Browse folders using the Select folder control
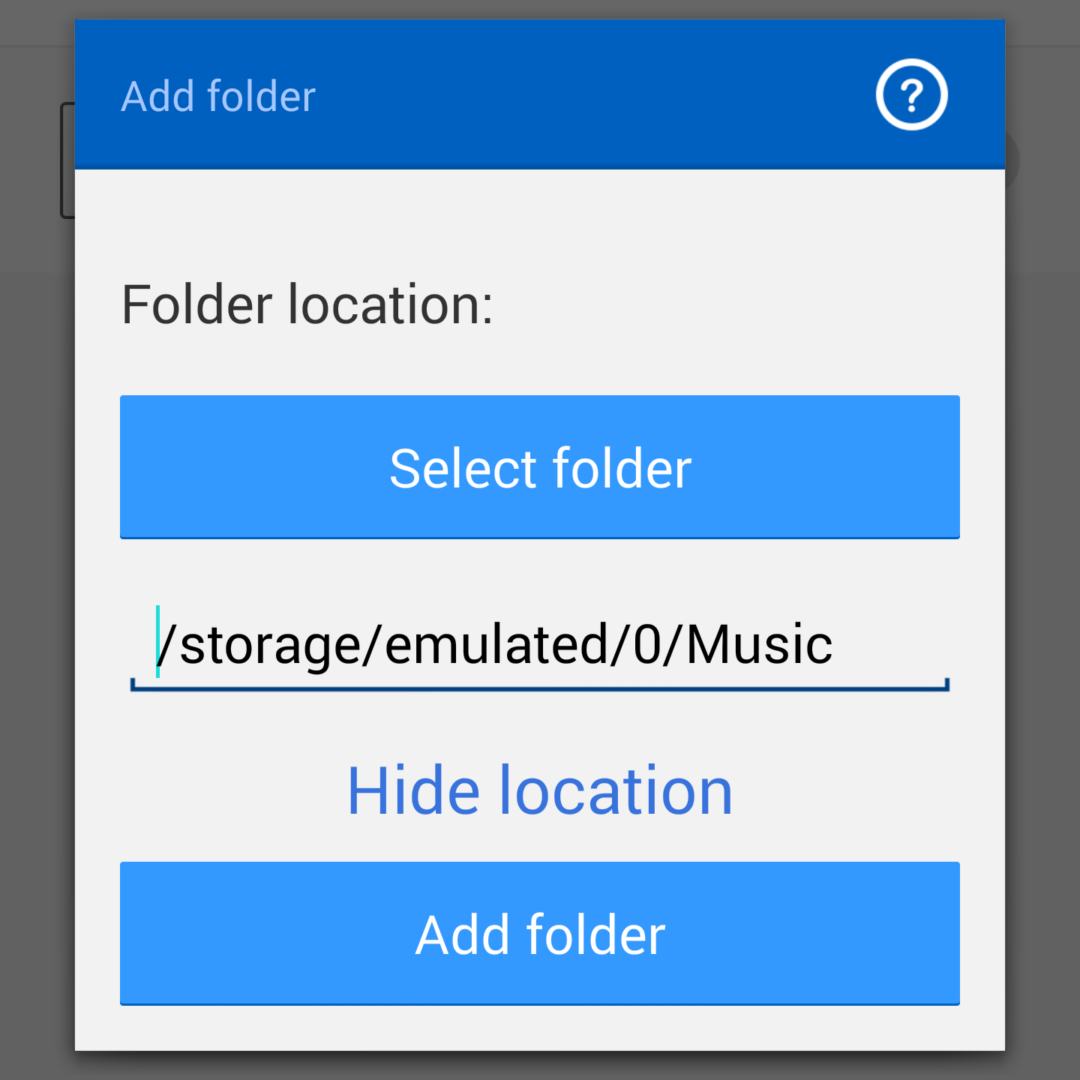The width and height of the screenshot is (1080, 1080). click(x=540, y=466)
